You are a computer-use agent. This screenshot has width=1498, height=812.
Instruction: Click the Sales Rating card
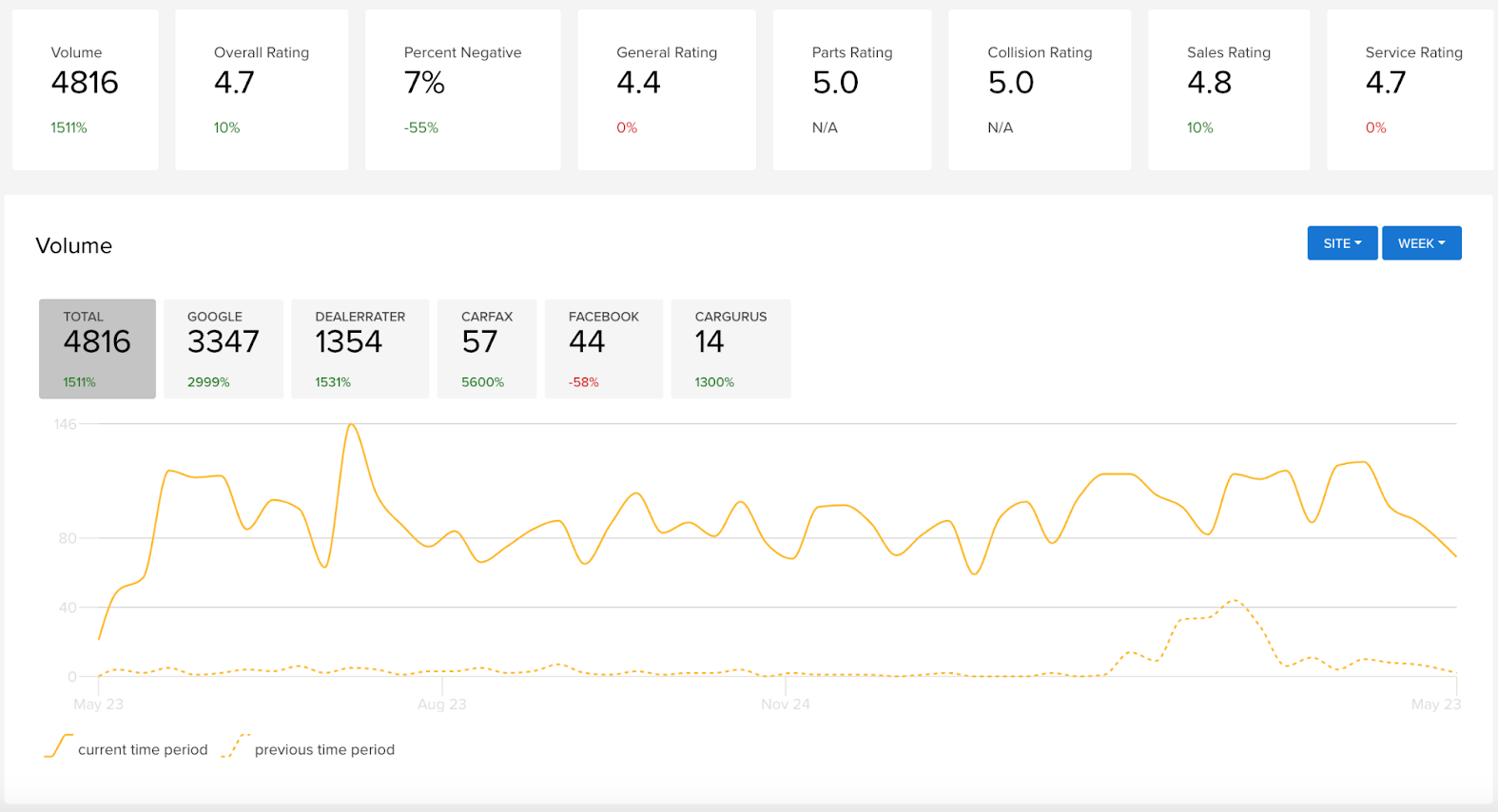click(1228, 90)
